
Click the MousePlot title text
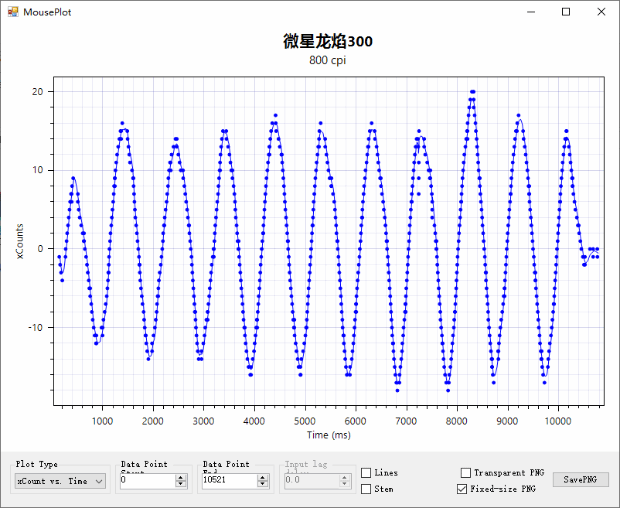pyautogui.click(x=47, y=12)
